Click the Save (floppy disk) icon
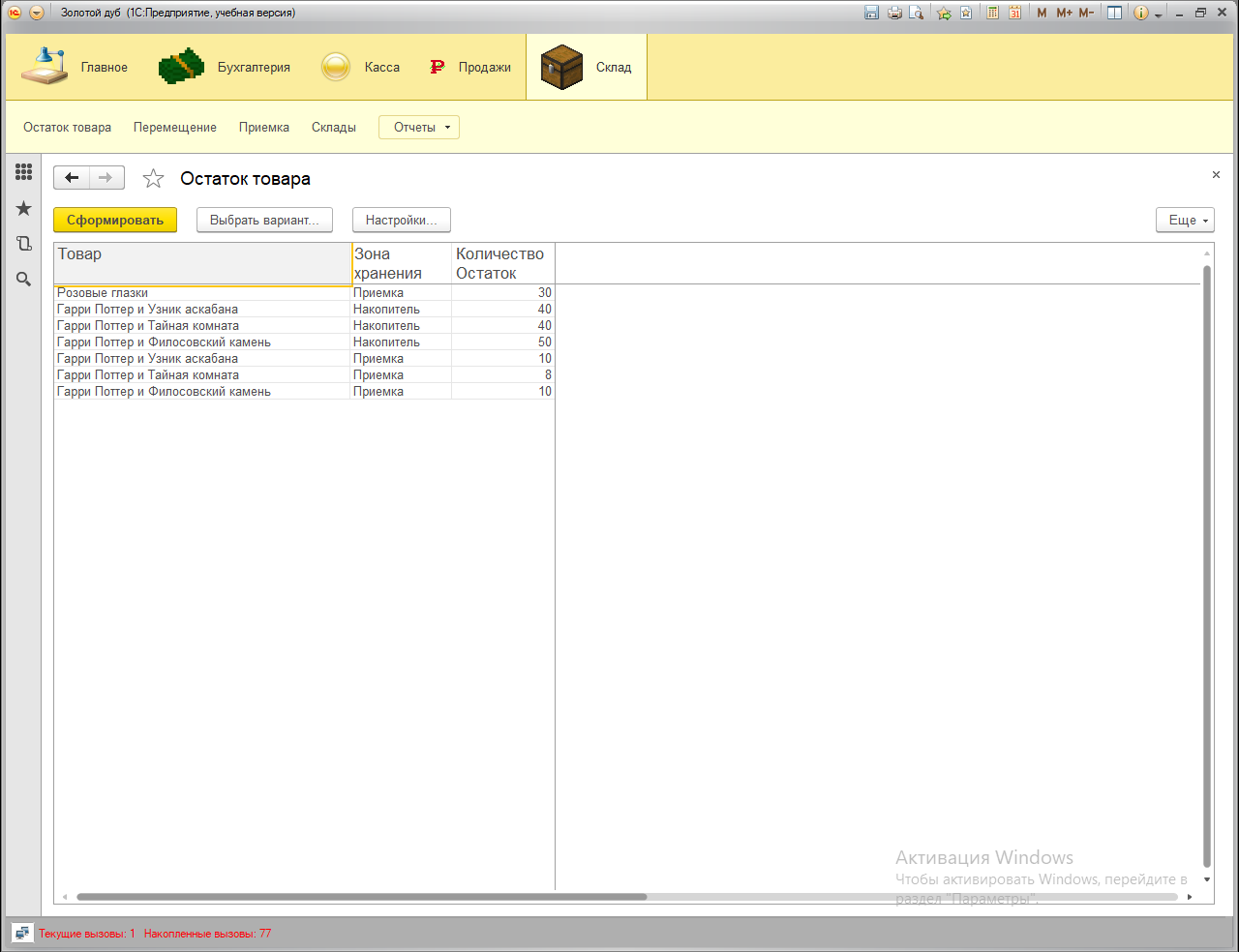Viewport: 1239px width, 952px height. tap(871, 13)
